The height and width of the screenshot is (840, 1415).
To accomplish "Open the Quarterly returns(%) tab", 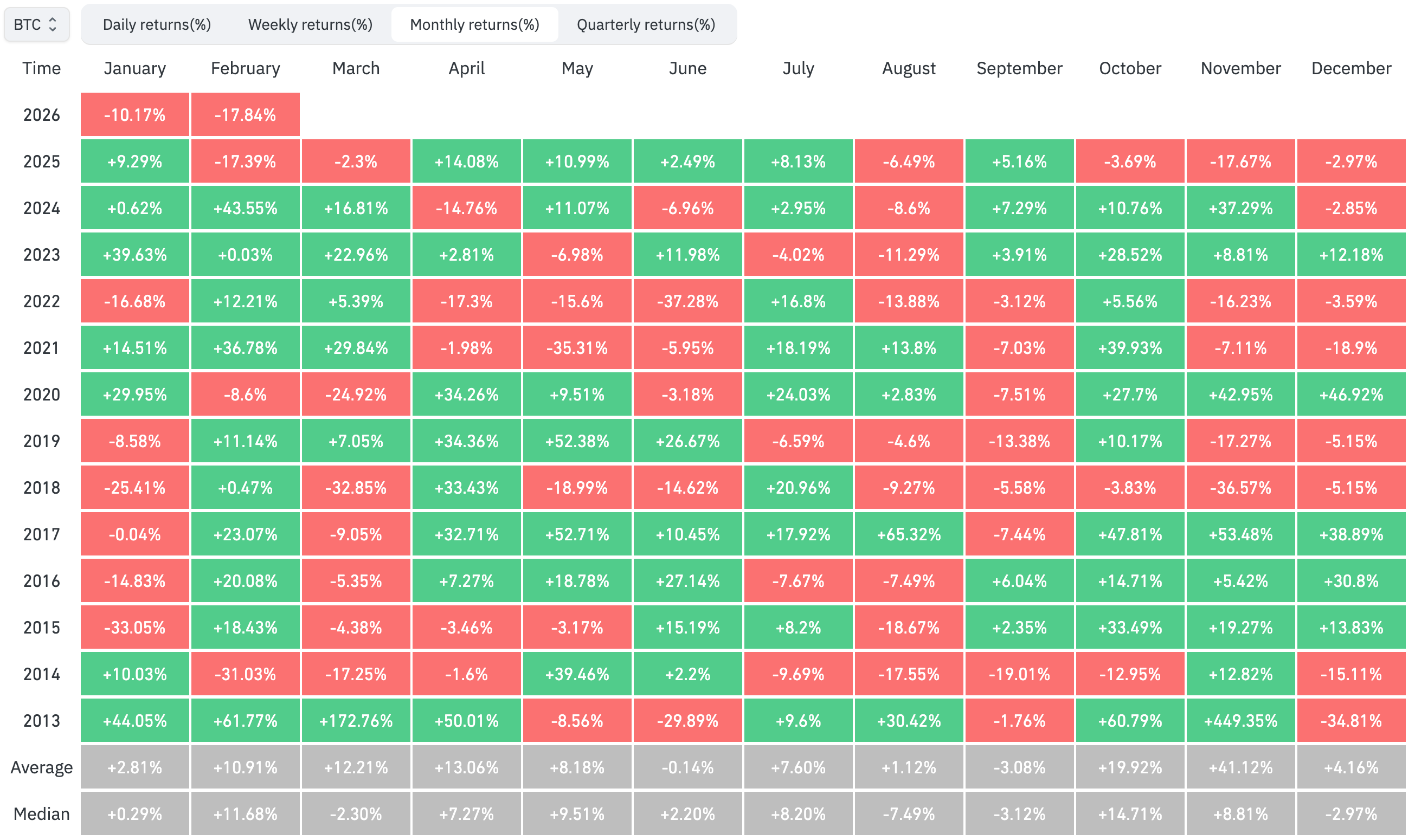I will [x=646, y=24].
